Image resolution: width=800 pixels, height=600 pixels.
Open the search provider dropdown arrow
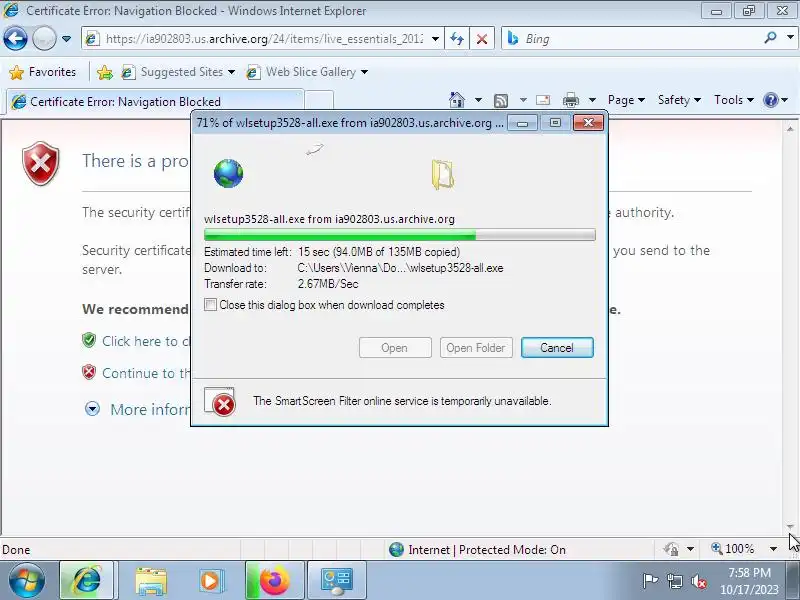point(790,38)
